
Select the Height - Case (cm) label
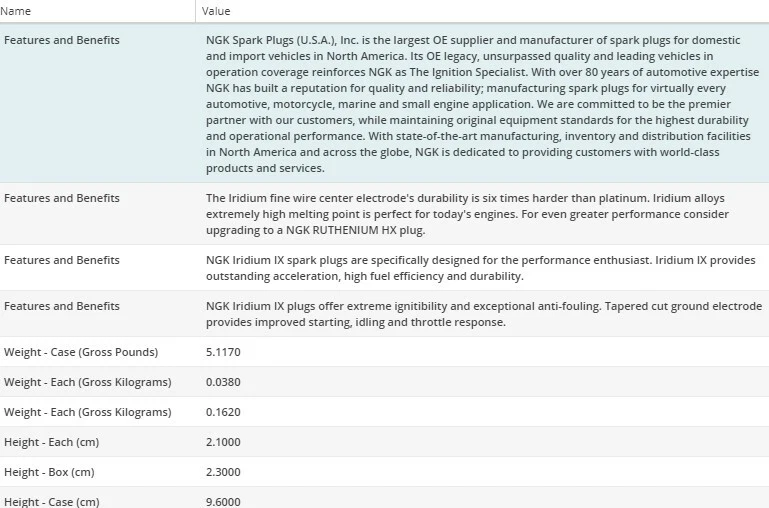52,501
